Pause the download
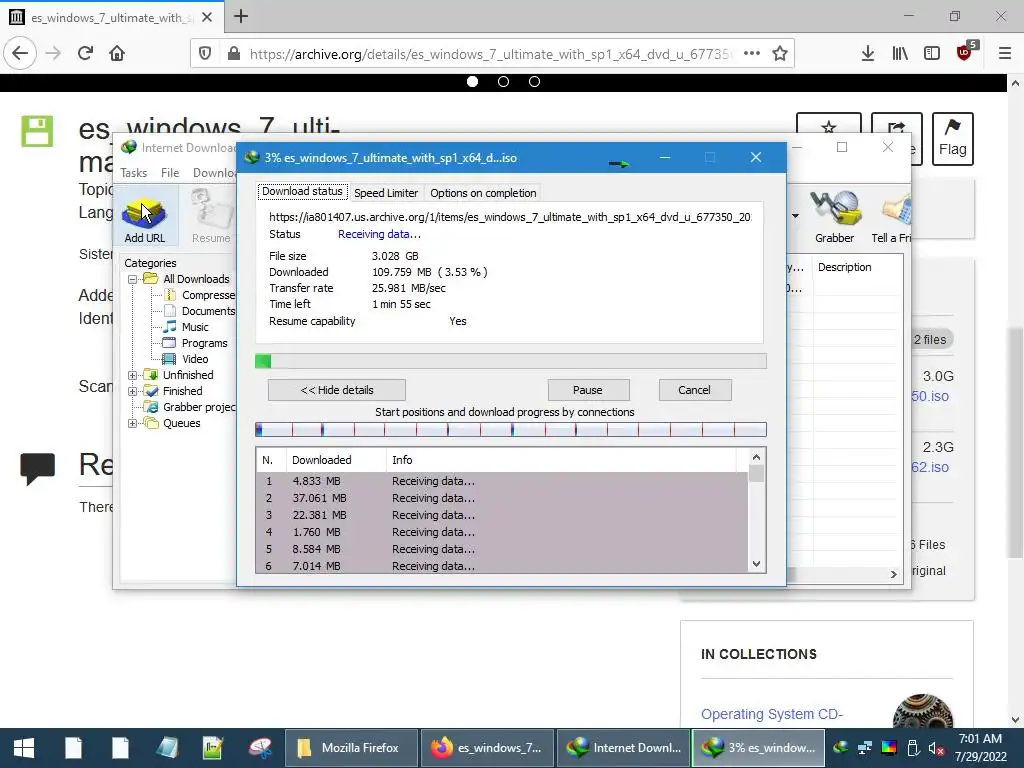The height and width of the screenshot is (768, 1024). pyautogui.click(x=588, y=390)
